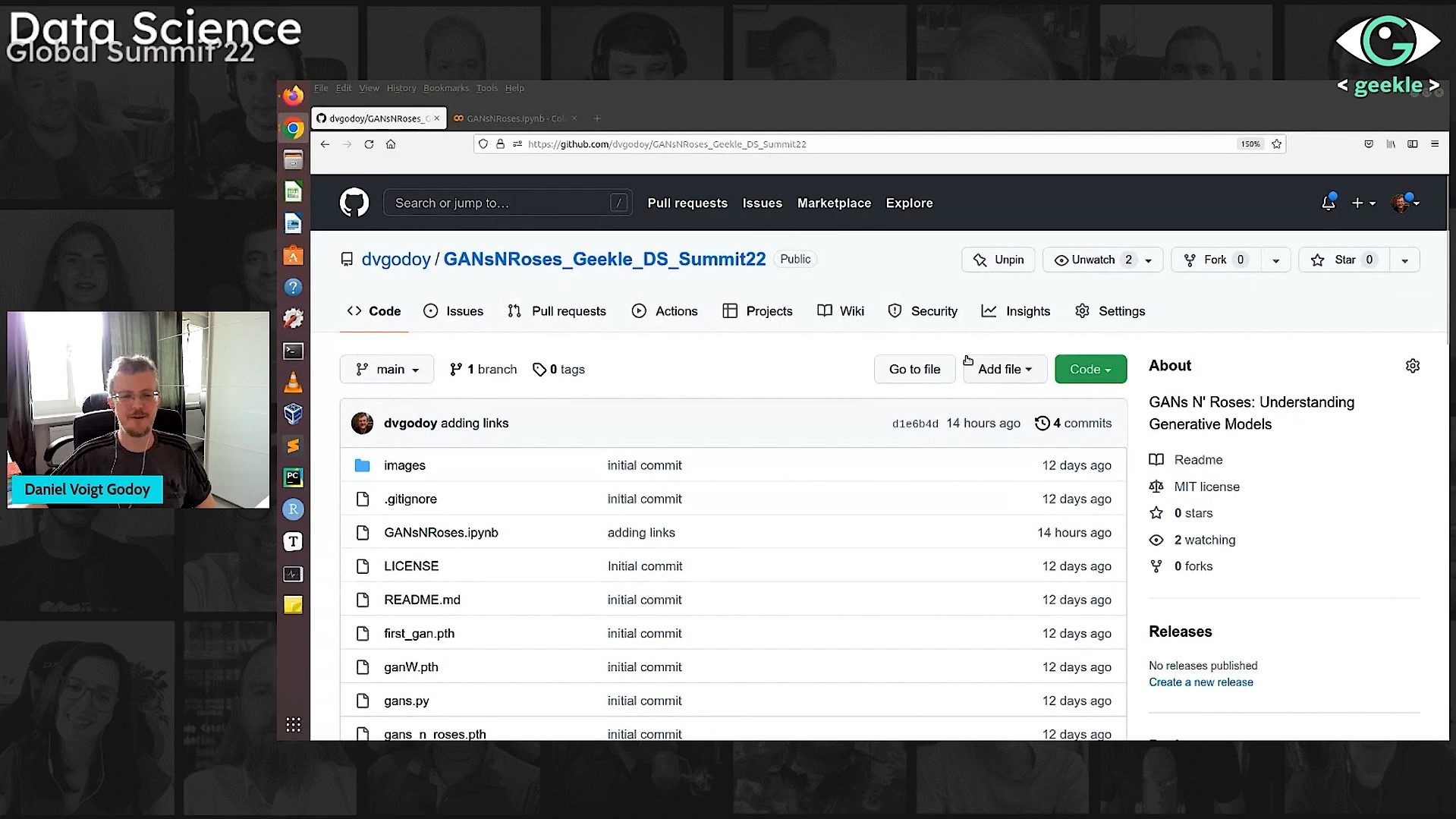Image resolution: width=1456 pixels, height=819 pixels.
Task: Toggle the Firefox sidebar view icon
Action: (1413, 144)
